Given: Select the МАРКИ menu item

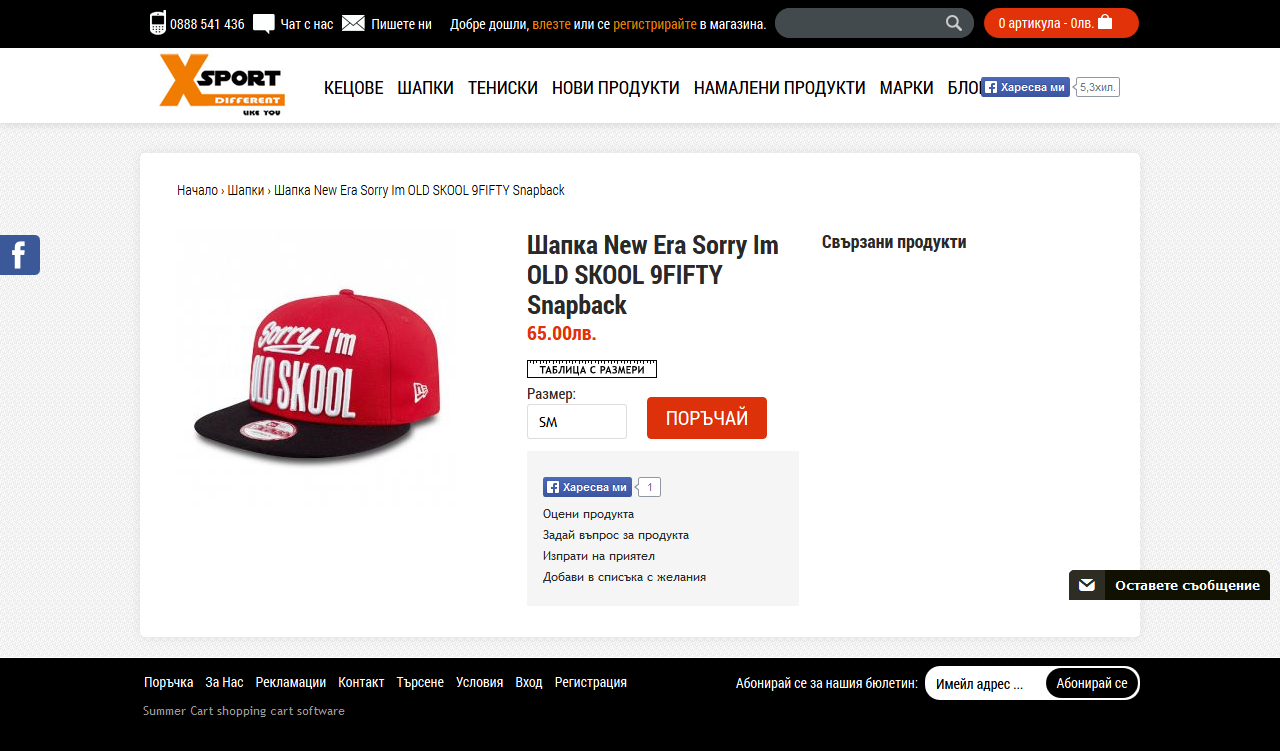Looking at the screenshot, I should tap(907, 88).
